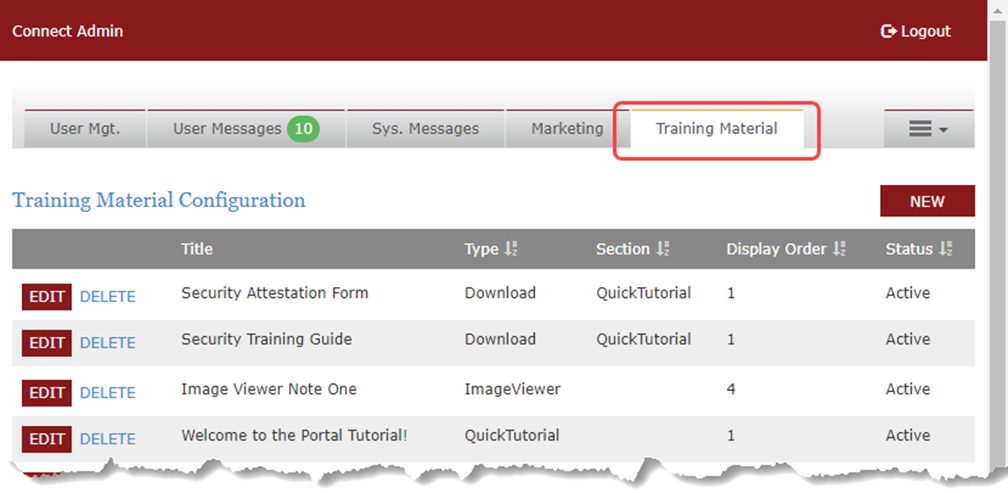The image size is (1008, 493).
Task: Edit the Security Training Guide row
Action: click(x=46, y=343)
